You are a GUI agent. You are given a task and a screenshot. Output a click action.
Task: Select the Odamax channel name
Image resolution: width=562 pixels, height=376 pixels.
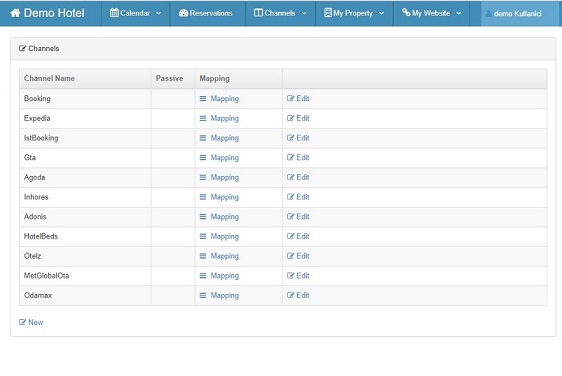(38, 295)
